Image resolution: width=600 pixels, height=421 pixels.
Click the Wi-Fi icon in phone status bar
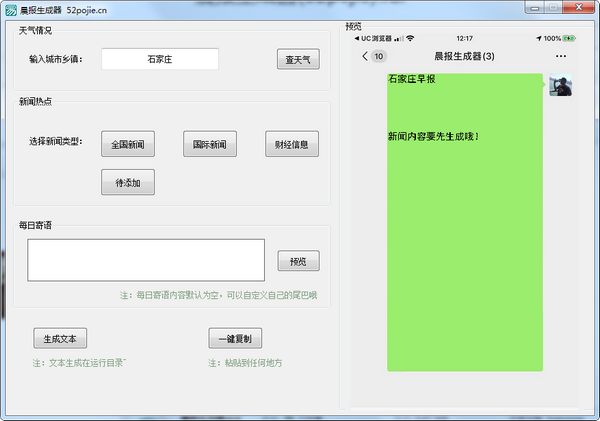tap(410, 39)
